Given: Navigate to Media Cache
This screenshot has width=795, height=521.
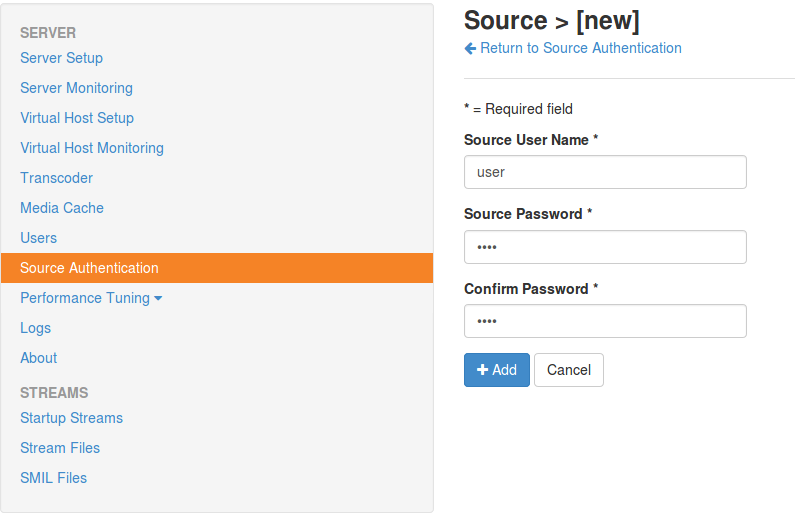Looking at the screenshot, I should pos(62,208).
